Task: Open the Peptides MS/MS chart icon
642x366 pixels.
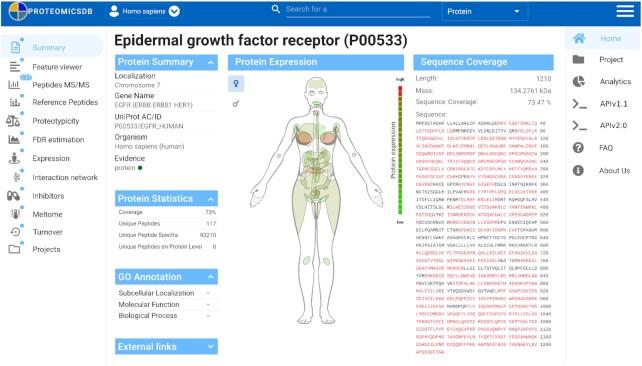Action: point(14,84)
